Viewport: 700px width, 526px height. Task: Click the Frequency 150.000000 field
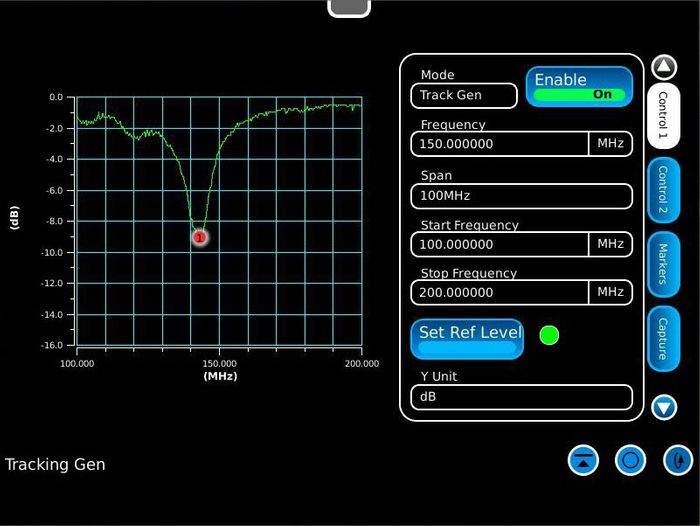tap(499, 144)
